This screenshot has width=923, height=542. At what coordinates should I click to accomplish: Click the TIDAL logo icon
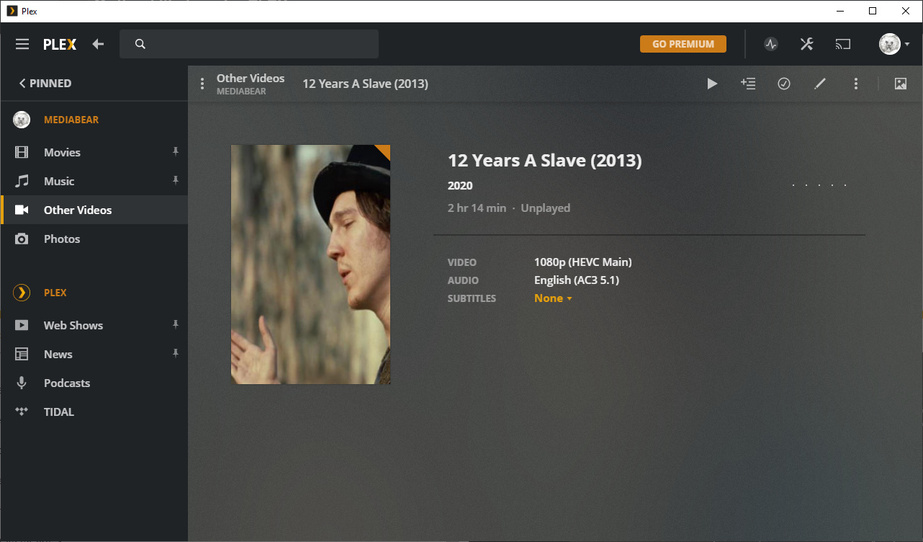click(22, 411)
